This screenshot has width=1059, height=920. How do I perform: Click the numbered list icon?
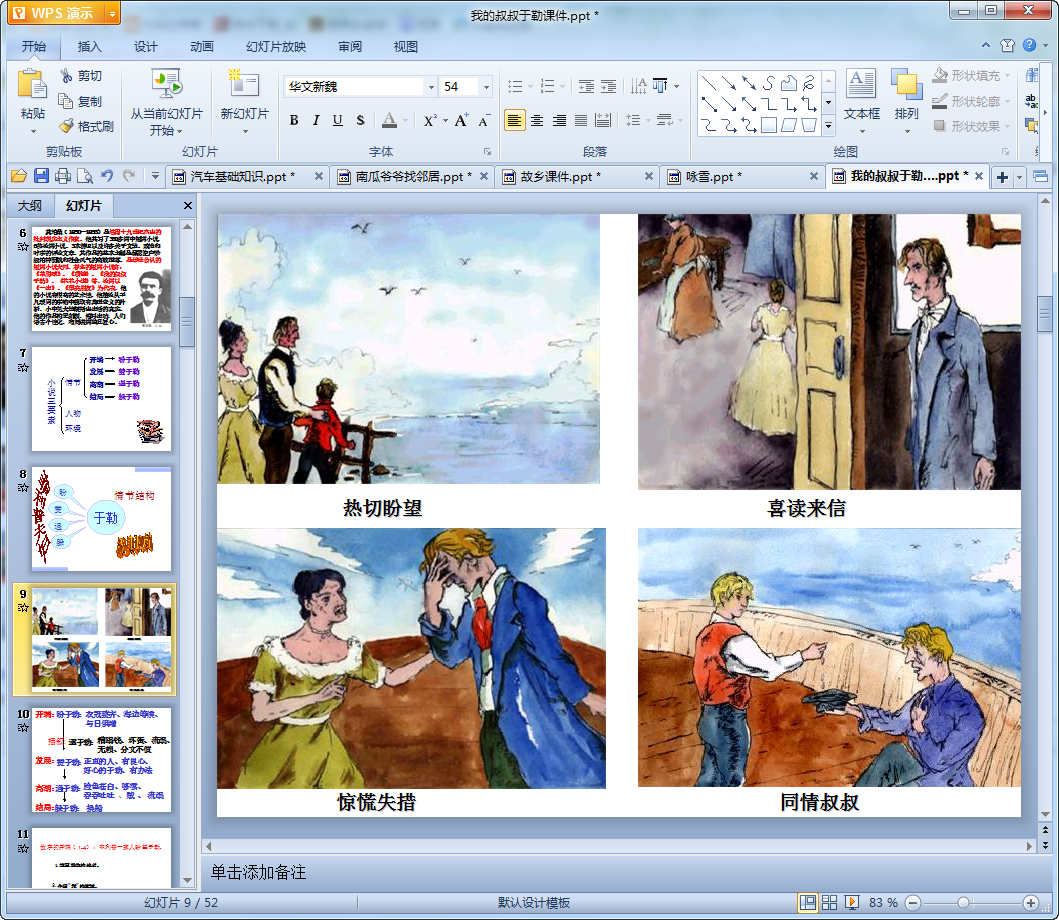548,86
